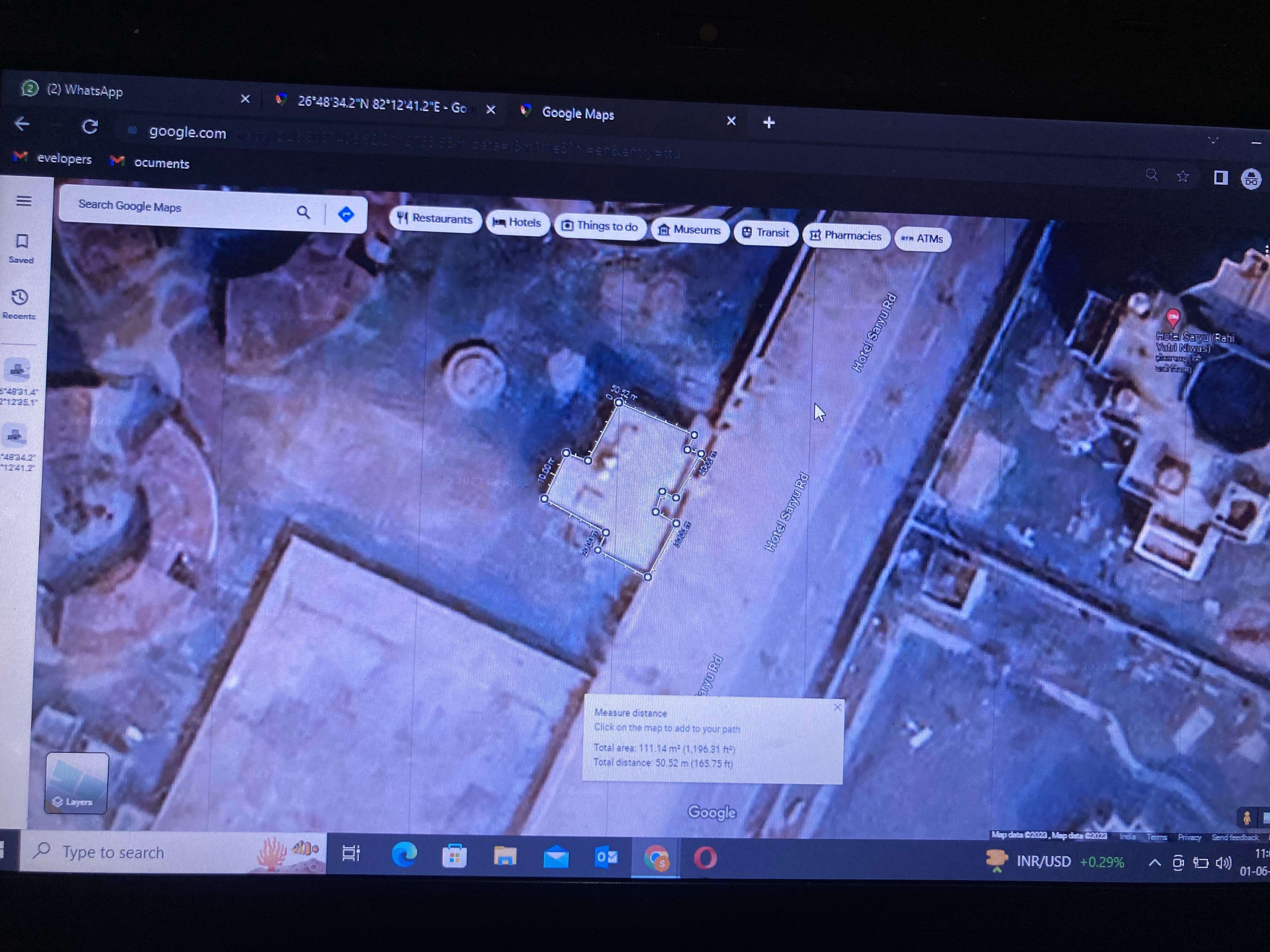Click the top measurement point labeled 50.52 m
The width and height of the screenshot is (1270, 952).
click(x=619, y=403)
